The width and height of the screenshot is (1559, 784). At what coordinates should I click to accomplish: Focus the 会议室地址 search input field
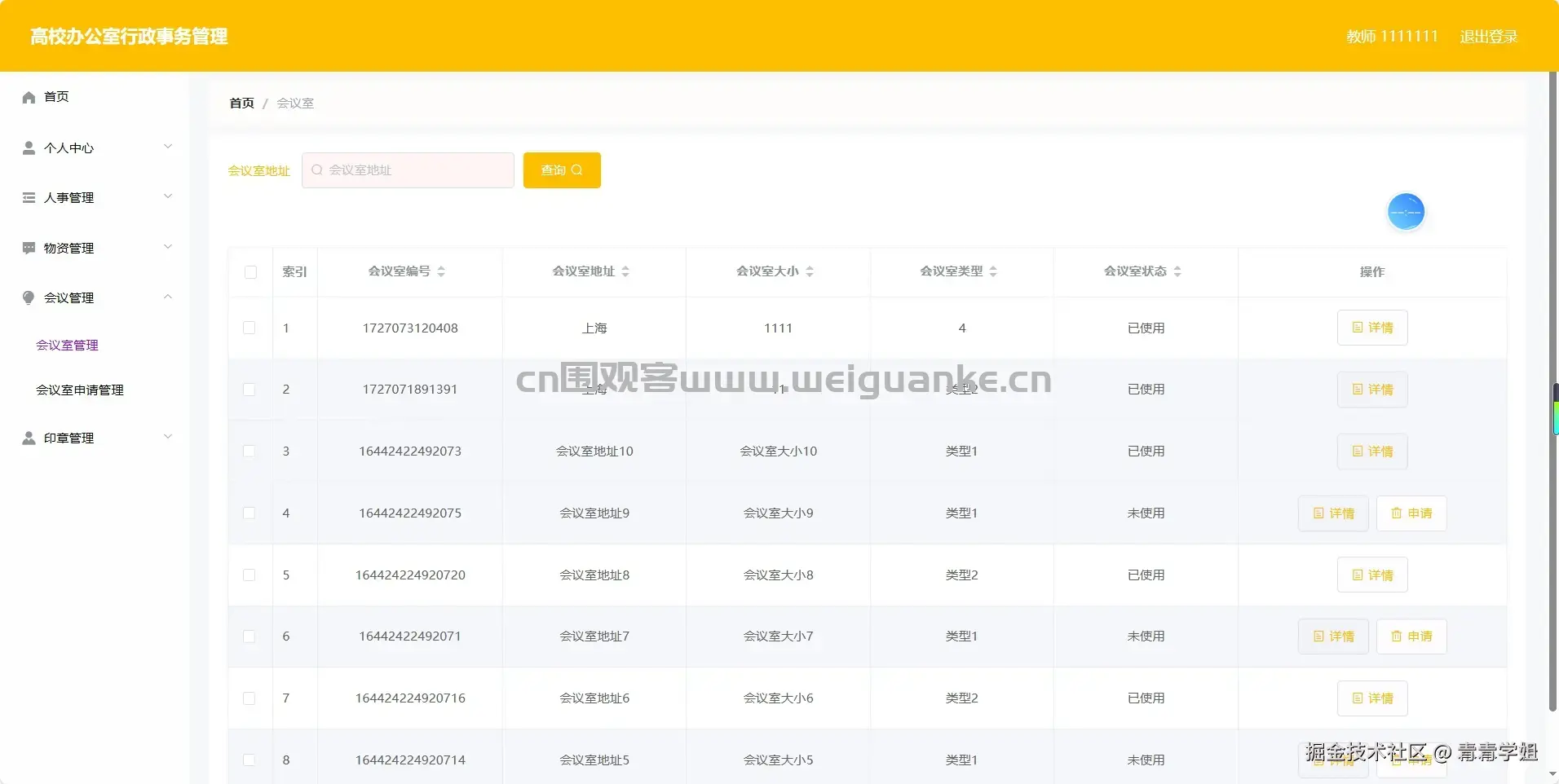click(x=408, y=170)
